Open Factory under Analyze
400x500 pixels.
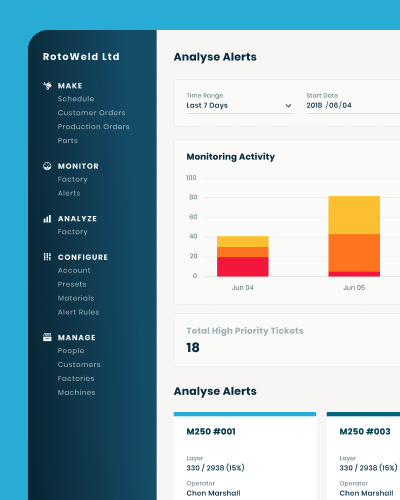click(73, 232)
